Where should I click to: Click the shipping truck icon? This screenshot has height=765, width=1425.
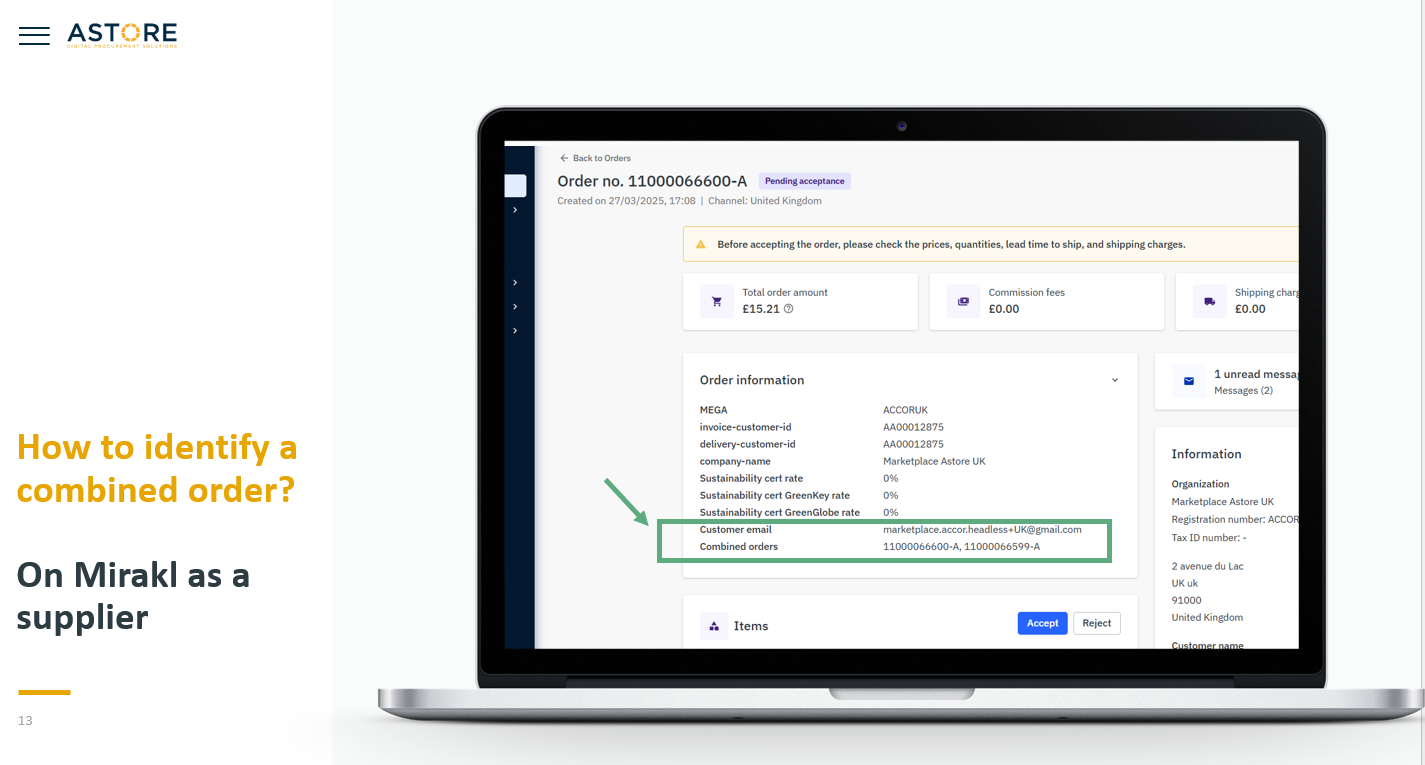coord(1209,301)
